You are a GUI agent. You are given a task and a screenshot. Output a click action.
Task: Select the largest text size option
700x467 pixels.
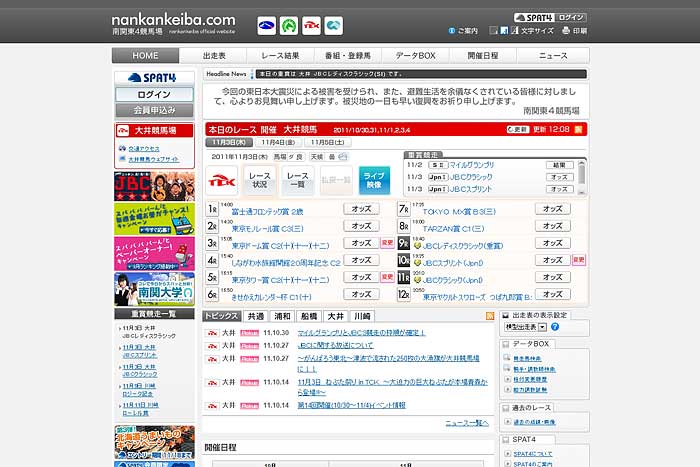[x=515, y=31]
